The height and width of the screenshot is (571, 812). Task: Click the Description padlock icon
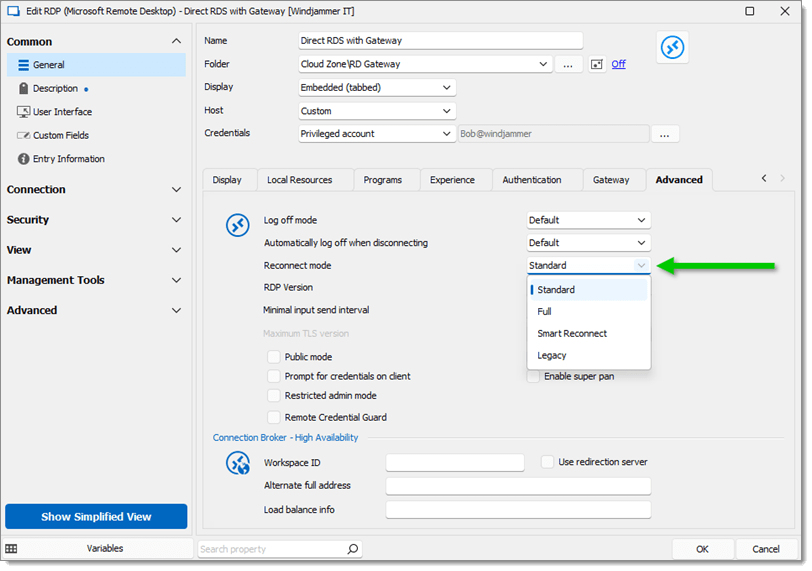[23, 89]
